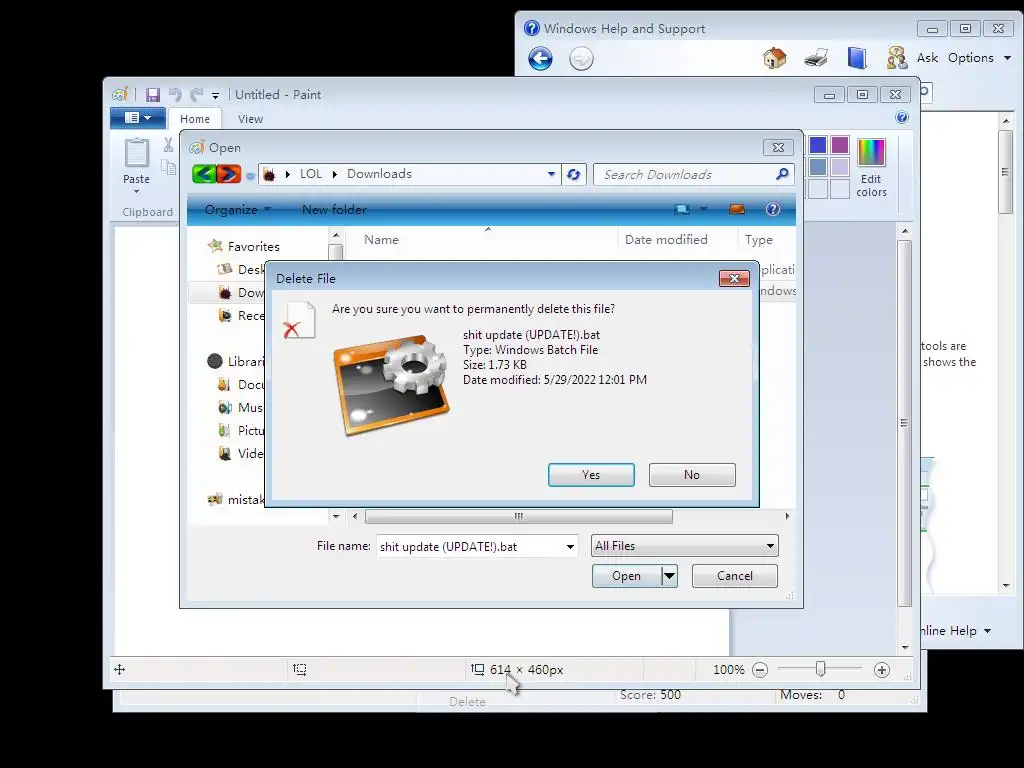This screenshot has width=1024, height=768.
Task: Open the Options menu in Help and Support
Action: coord(979,58)
